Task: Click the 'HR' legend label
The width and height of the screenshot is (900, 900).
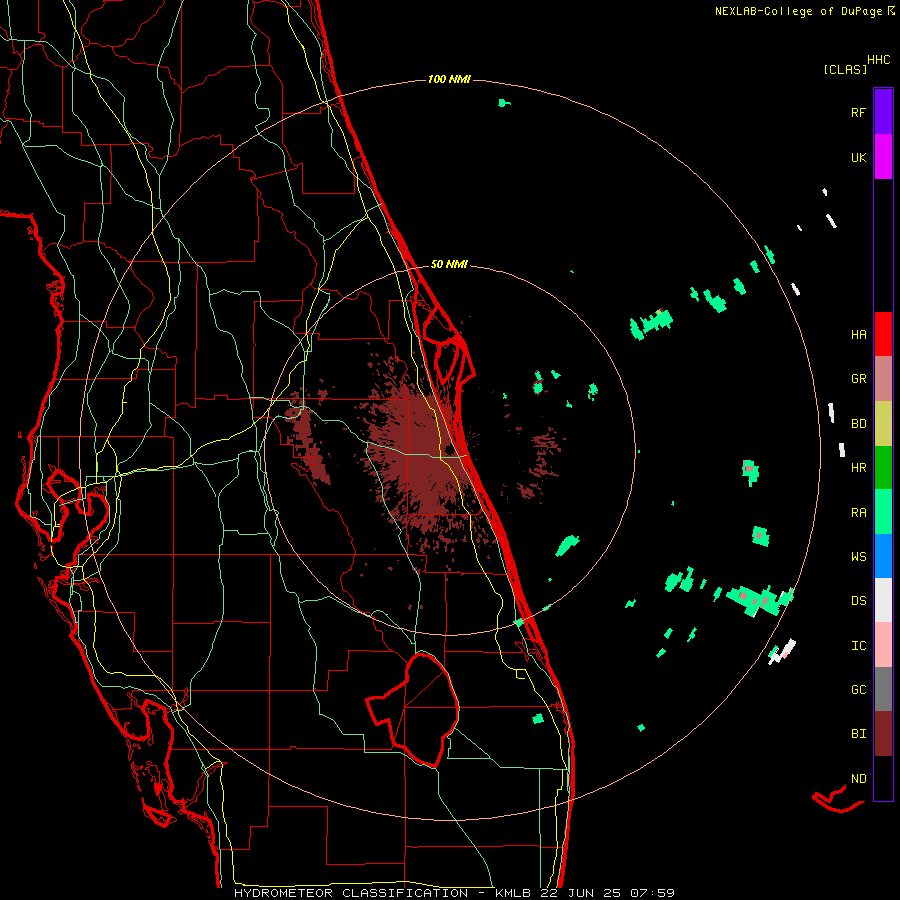Action: [858, 468]
